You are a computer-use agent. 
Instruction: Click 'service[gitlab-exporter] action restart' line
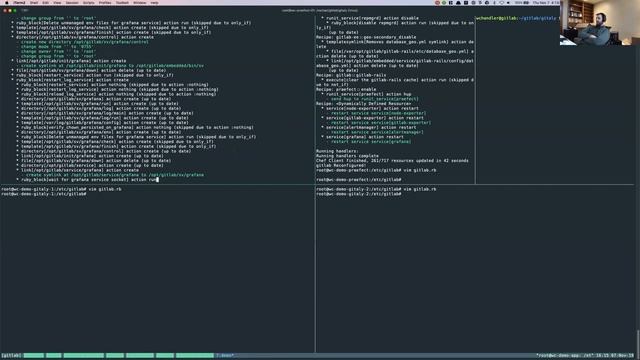pos(374,118)
